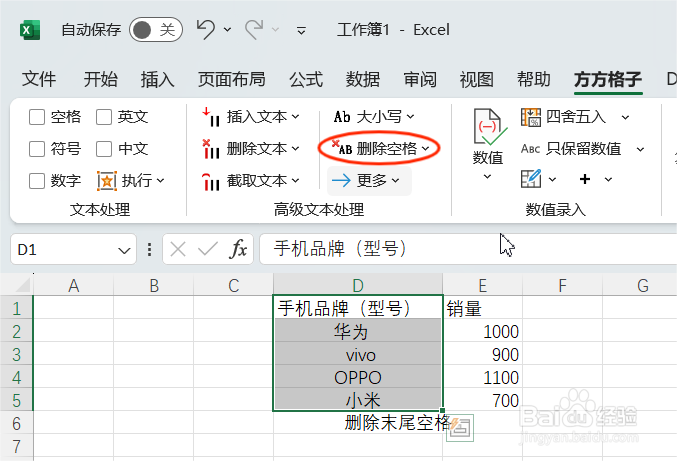
Task: Enable the 空格 checkbox
Action: [x=37, y=117]
